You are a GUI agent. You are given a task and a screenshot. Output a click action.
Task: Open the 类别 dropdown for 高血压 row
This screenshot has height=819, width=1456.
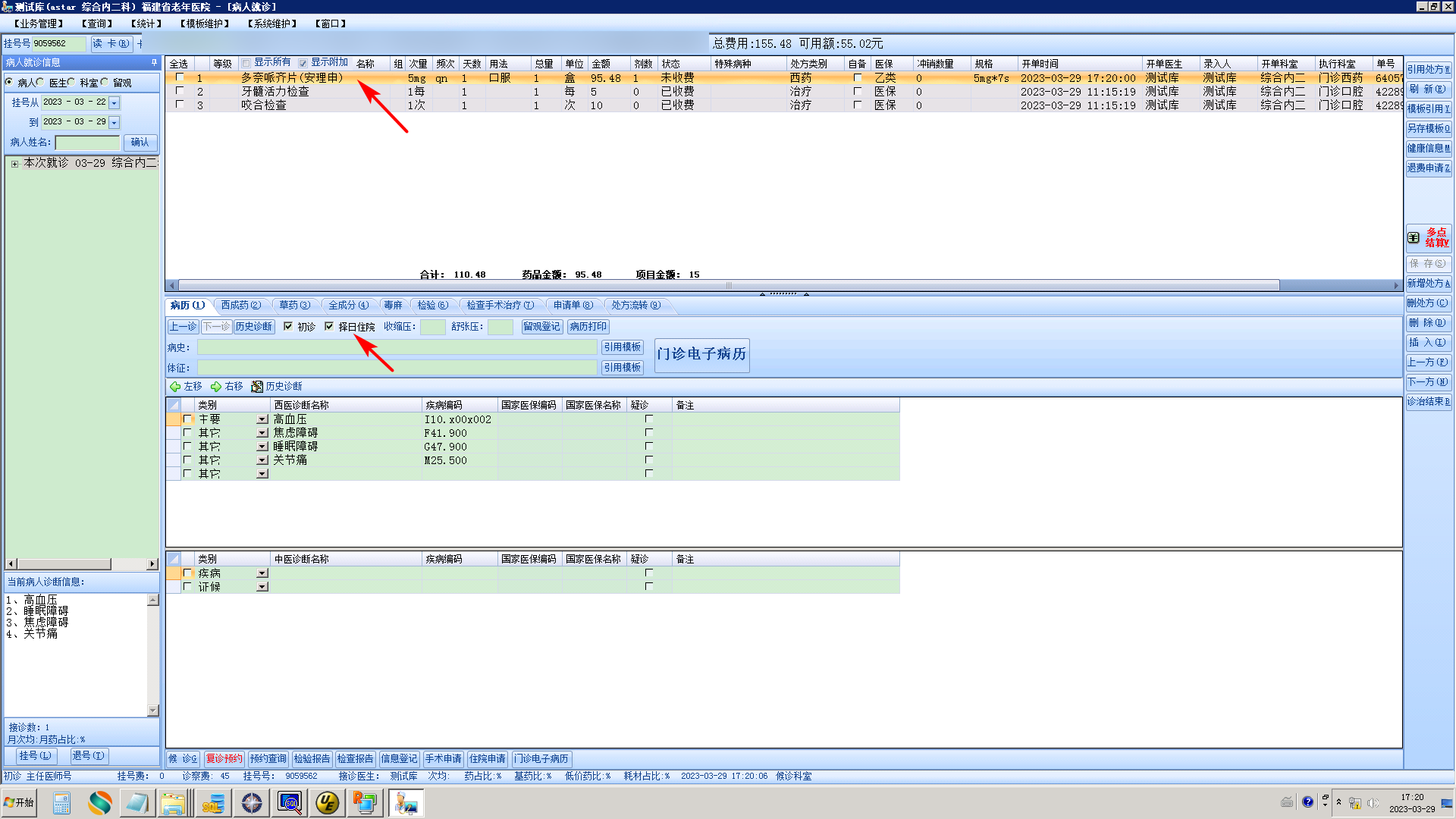click(x=262, y=419)
